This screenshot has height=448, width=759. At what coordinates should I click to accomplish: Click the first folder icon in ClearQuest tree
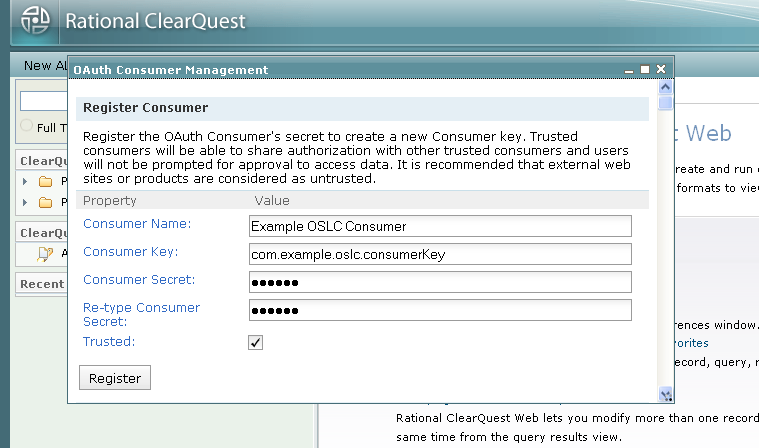pos(46,181)
